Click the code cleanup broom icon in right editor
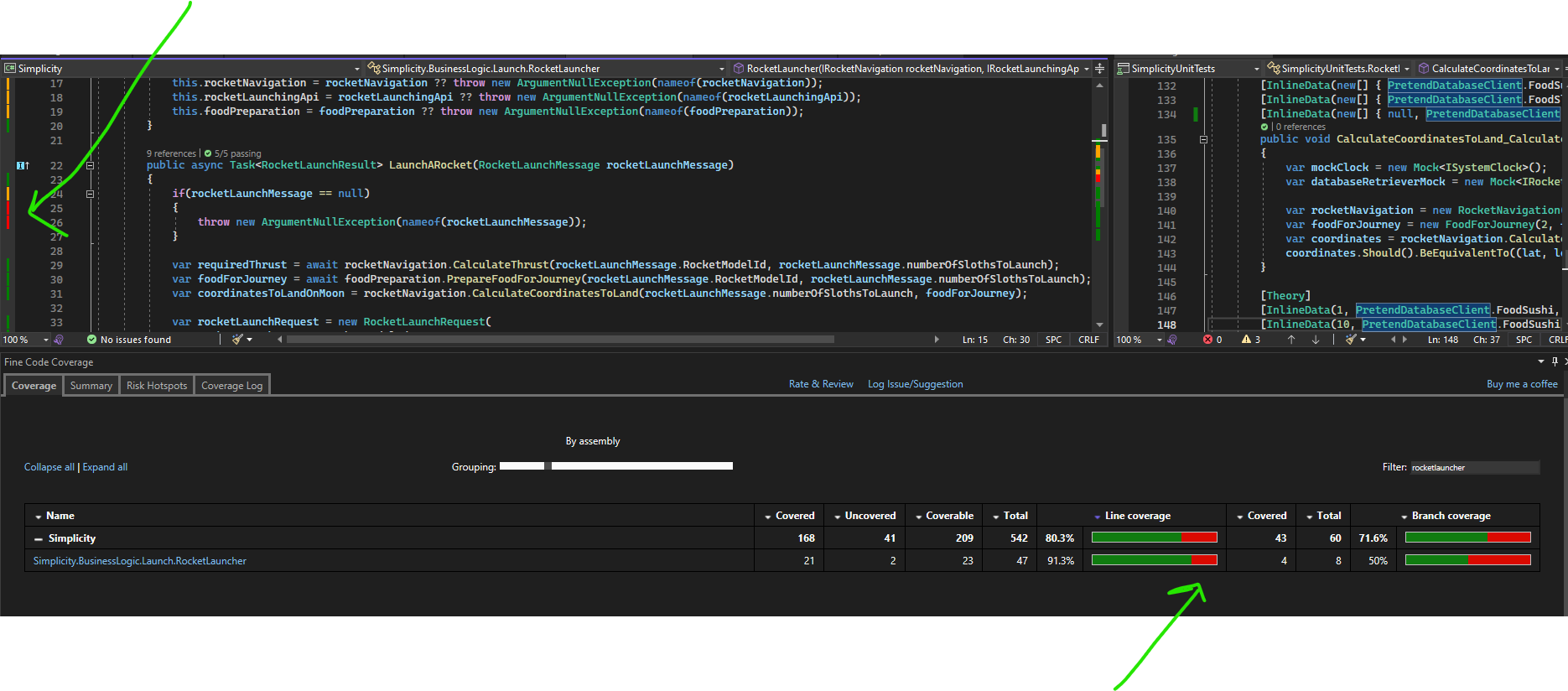Screen dimensions: 1568x691 point(1351,340)
